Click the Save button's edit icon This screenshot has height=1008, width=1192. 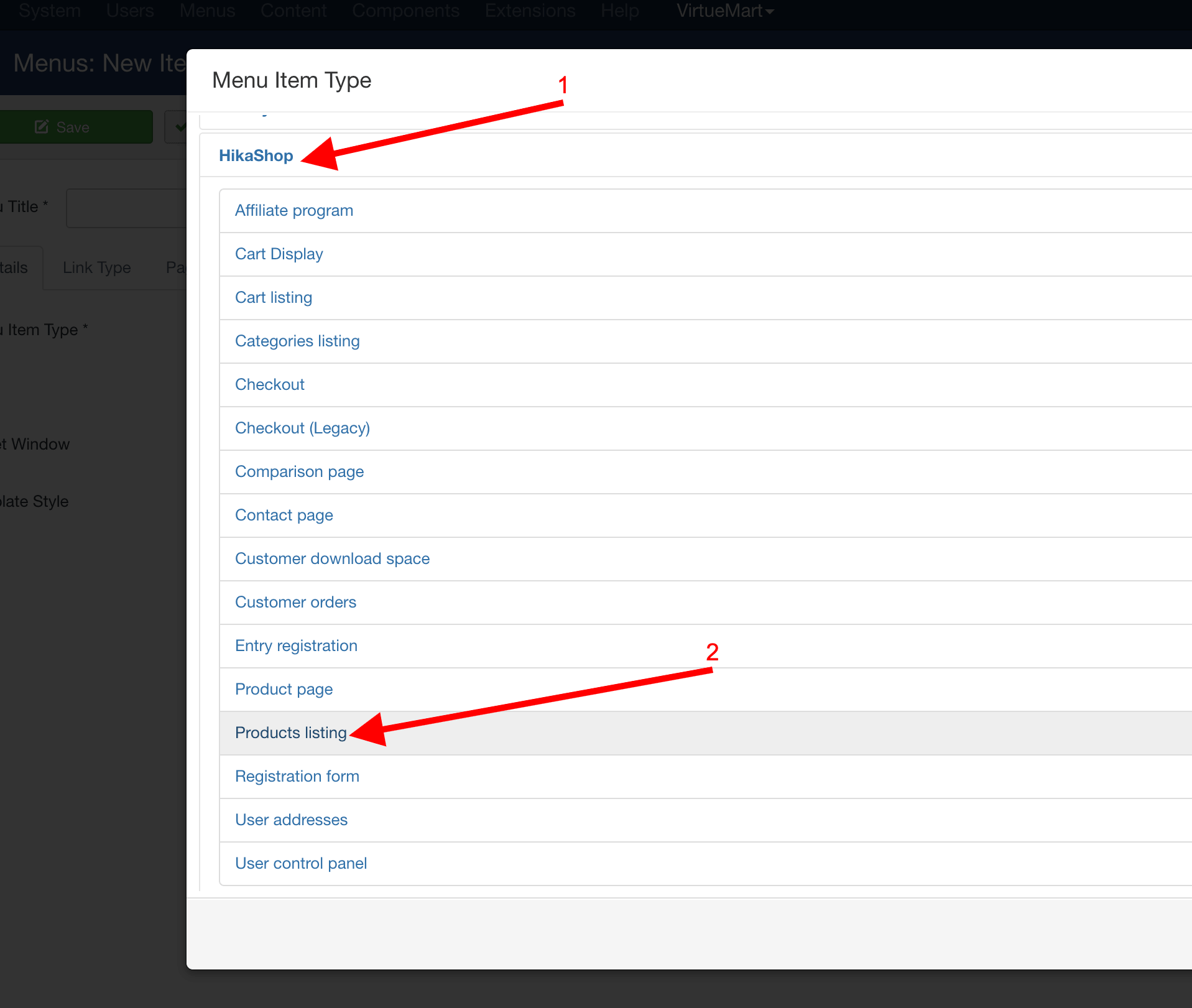(x=42, y=127)
